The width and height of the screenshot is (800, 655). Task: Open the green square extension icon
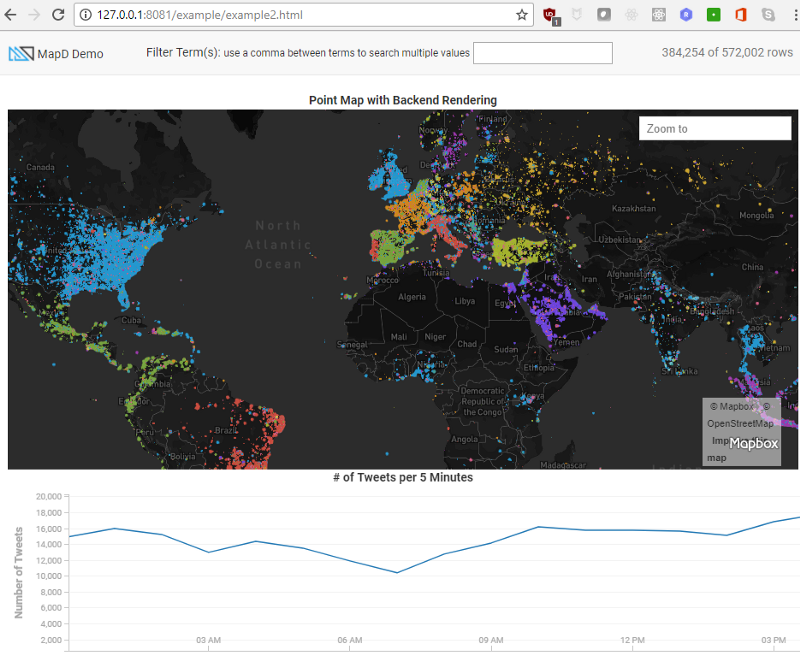pos(713,15)
